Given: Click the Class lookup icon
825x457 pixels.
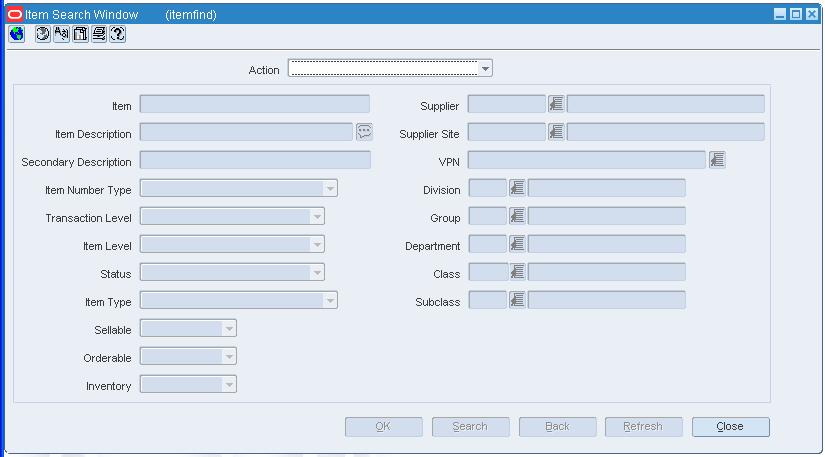Looking at the screenshot, I should tap(517, 272).
